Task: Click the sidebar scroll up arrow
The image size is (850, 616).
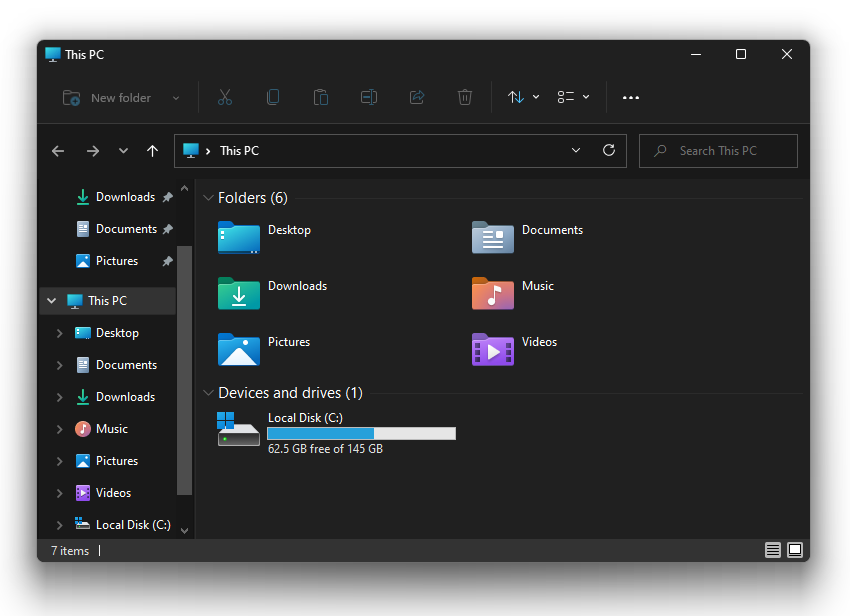Action: pyautogui.click(x=184, y=188)
